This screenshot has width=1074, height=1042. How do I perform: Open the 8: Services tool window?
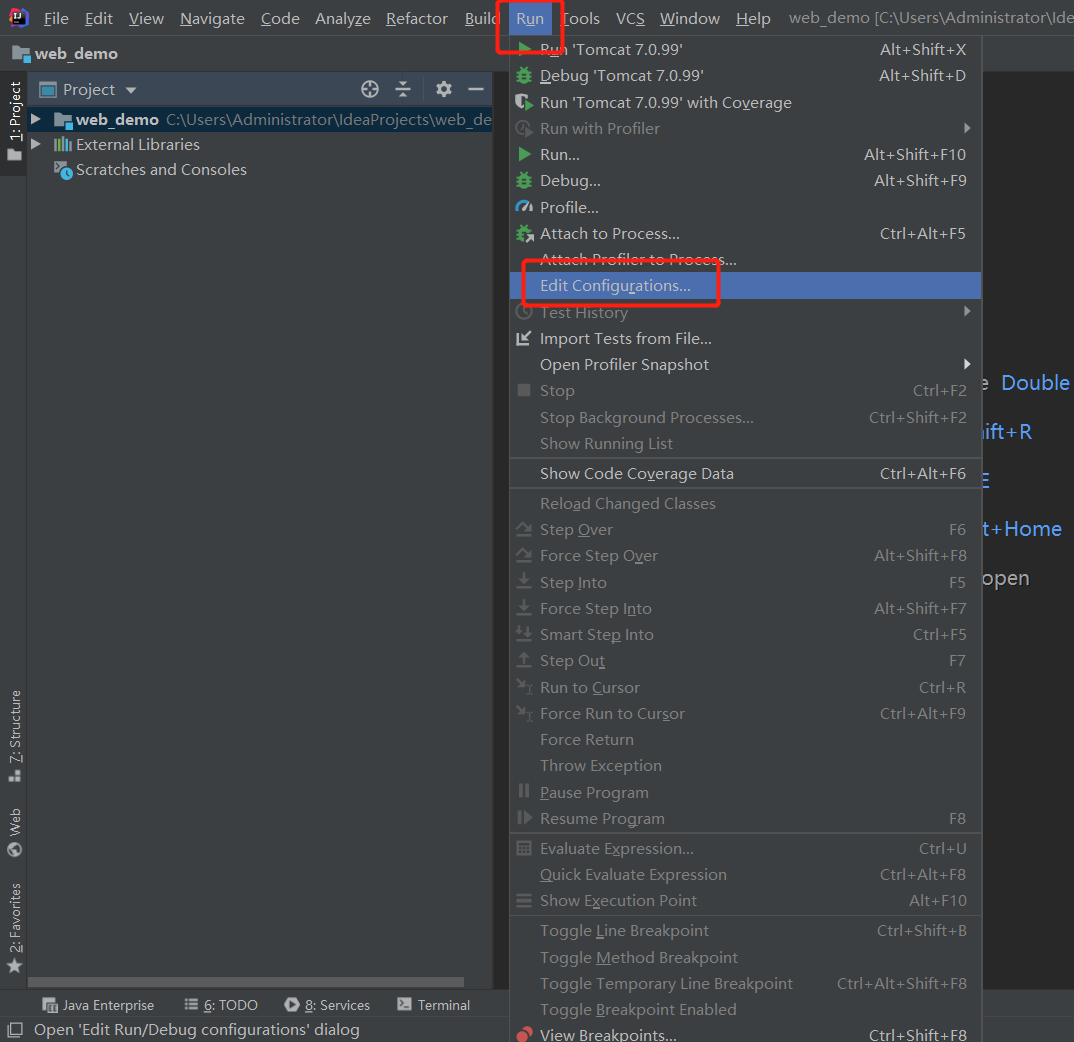coord(327,1005)
